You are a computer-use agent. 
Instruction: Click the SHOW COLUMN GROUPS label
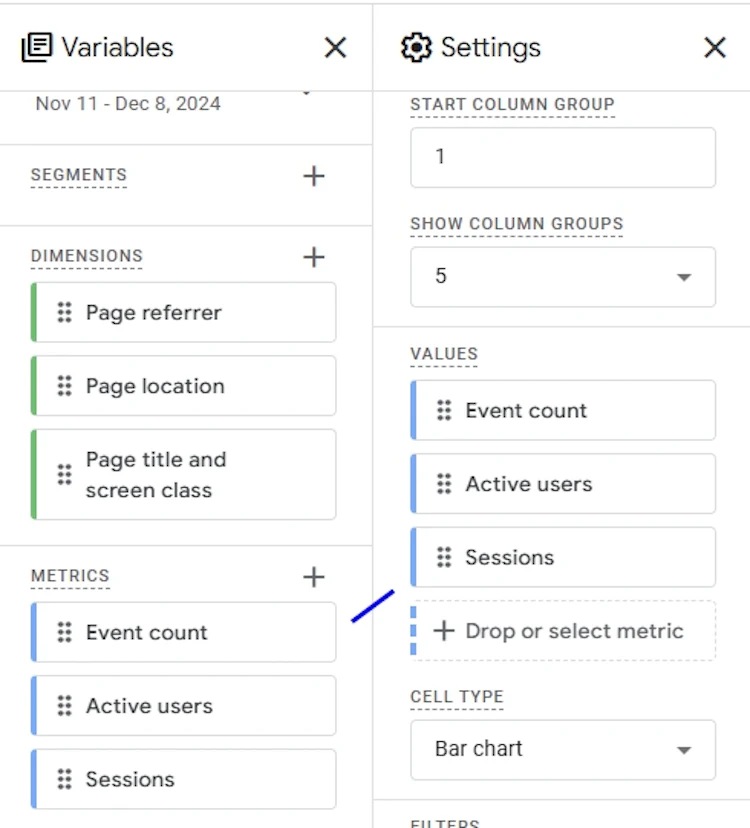(x=517, y=224)
